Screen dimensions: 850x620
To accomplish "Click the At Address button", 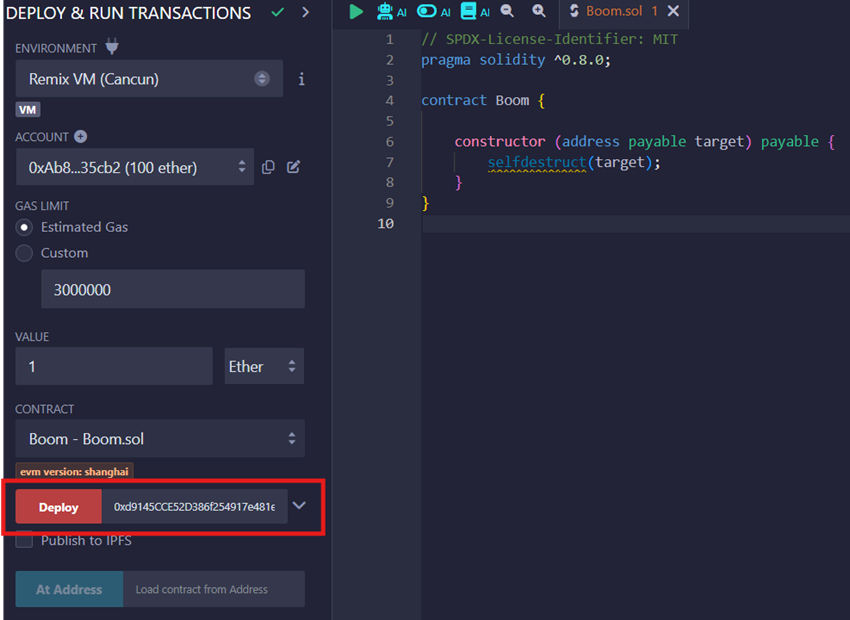I will click(x=69, y=589).
